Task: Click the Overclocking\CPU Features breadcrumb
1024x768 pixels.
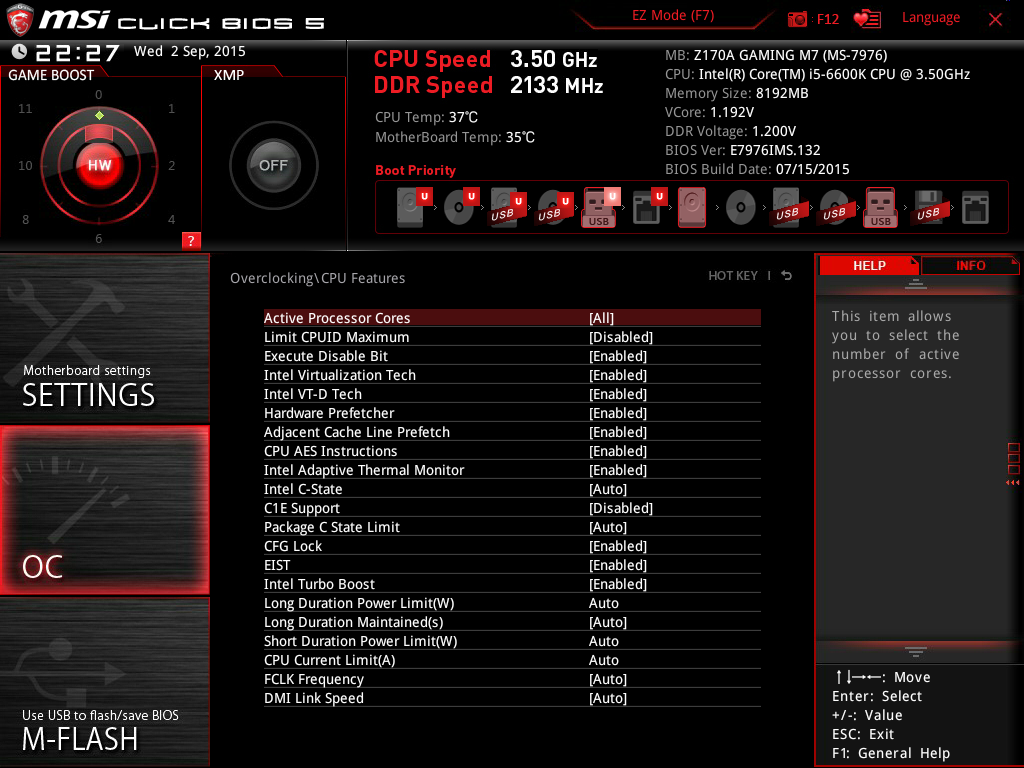Action: pos(317,278)
